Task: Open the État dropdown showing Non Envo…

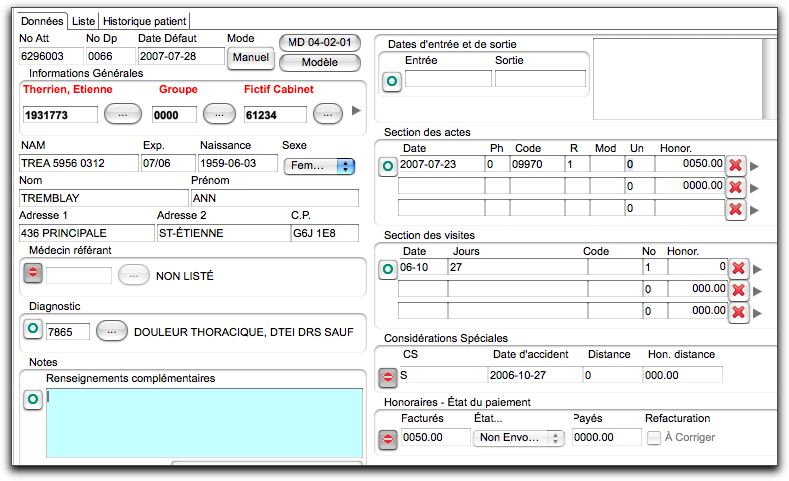Action: [x=519, y=438]
